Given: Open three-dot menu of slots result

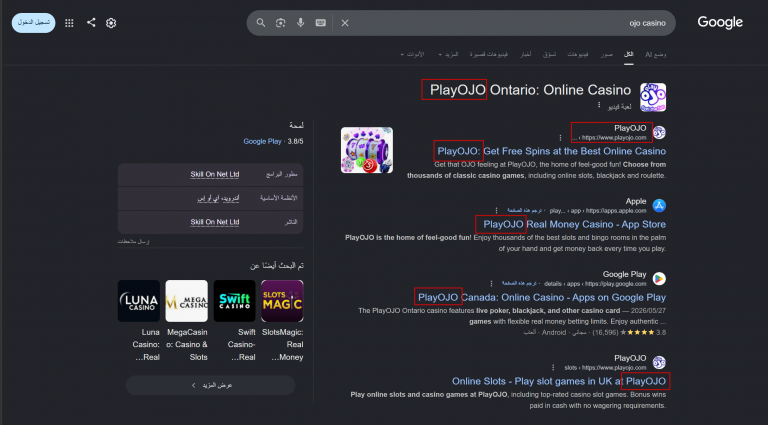Looking at the screenshot, I should tap(553, 367).
